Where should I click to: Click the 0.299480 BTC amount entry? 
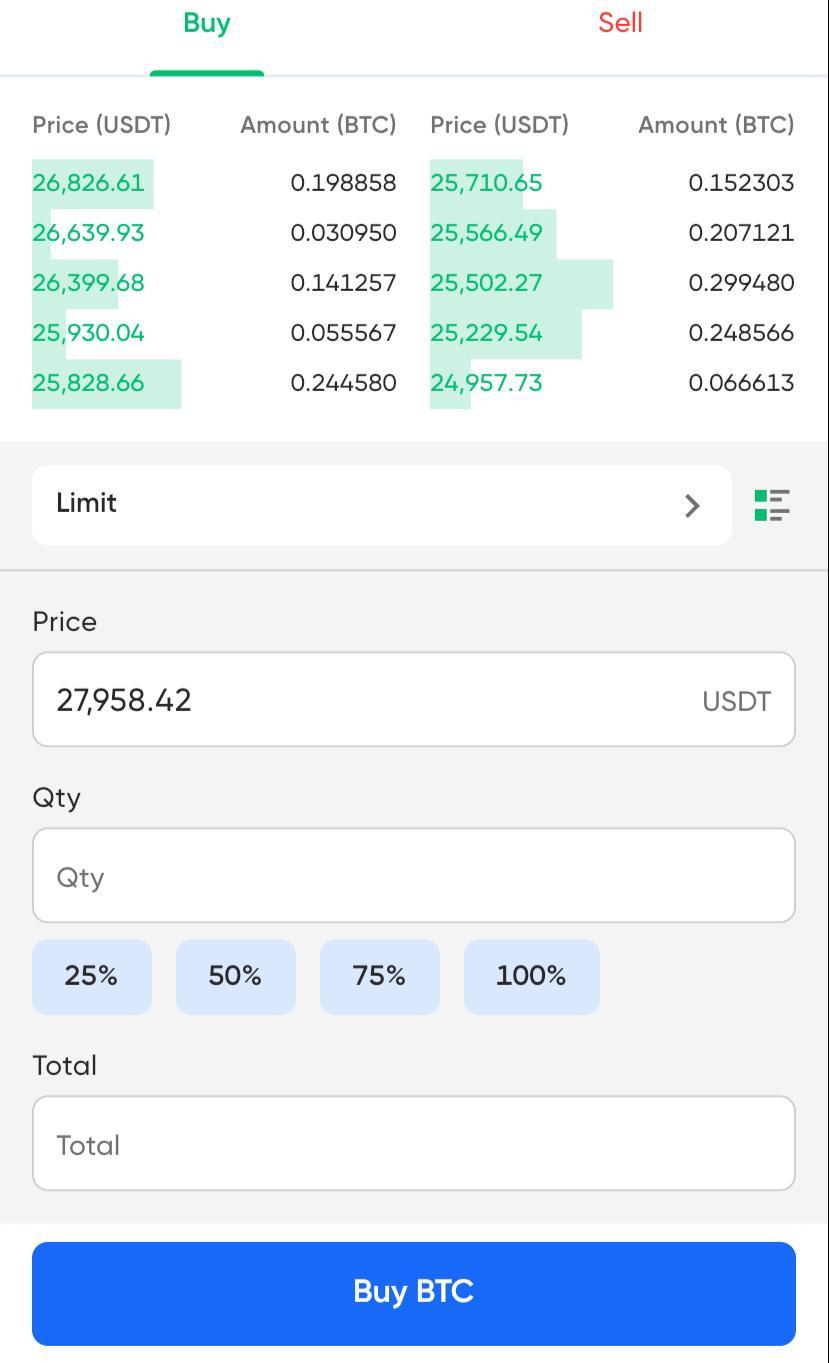pyautogui.click(x=741, y=283)
